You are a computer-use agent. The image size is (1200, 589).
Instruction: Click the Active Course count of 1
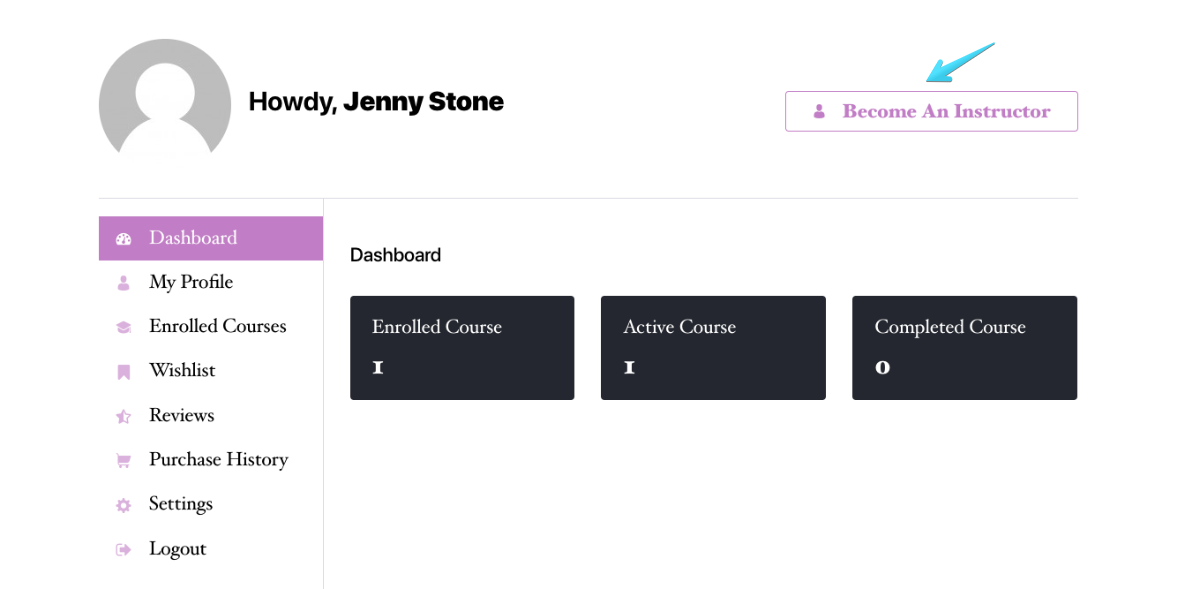[x=629, y=367]
